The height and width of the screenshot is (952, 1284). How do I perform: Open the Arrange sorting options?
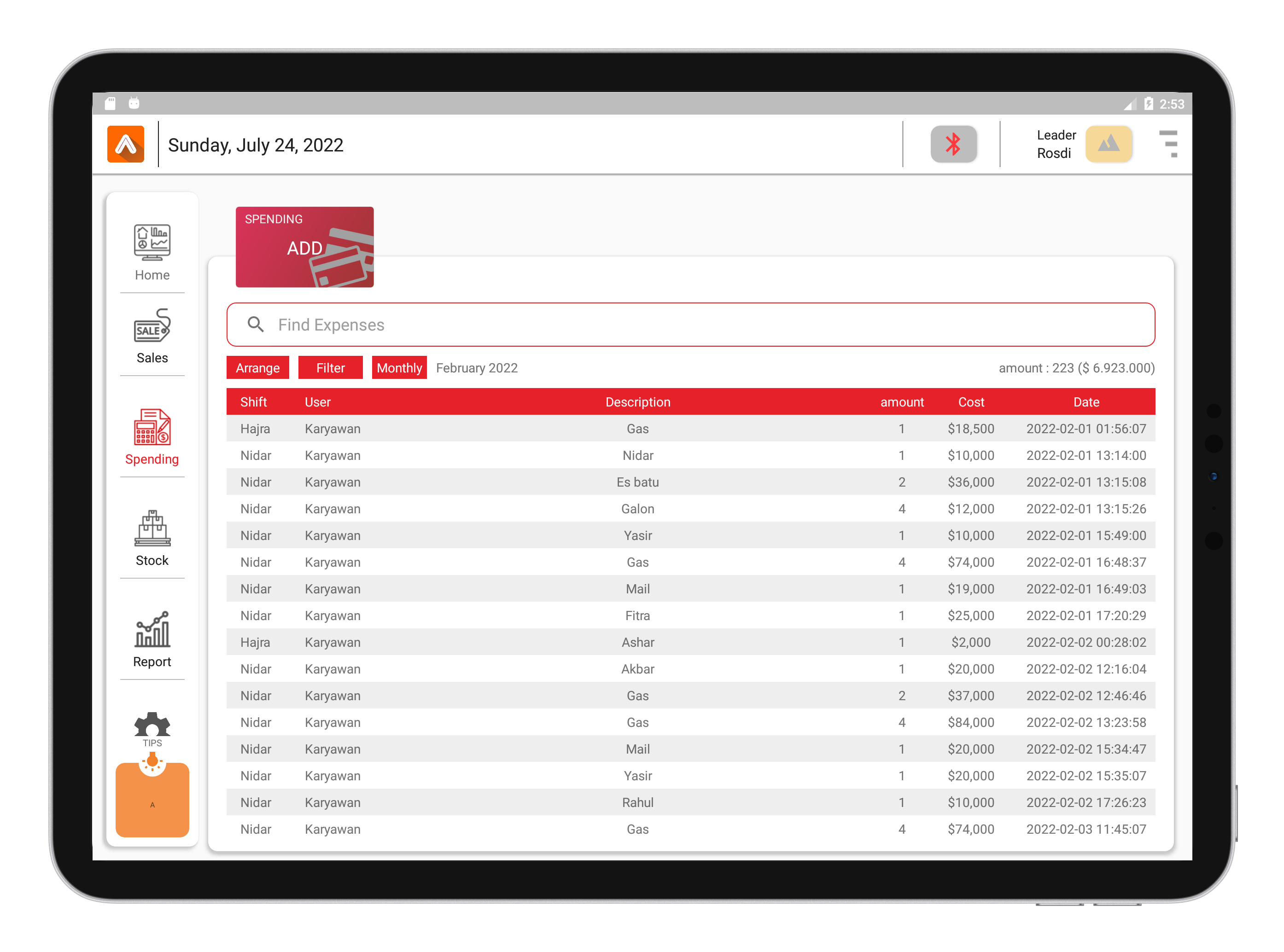point(257,368)
